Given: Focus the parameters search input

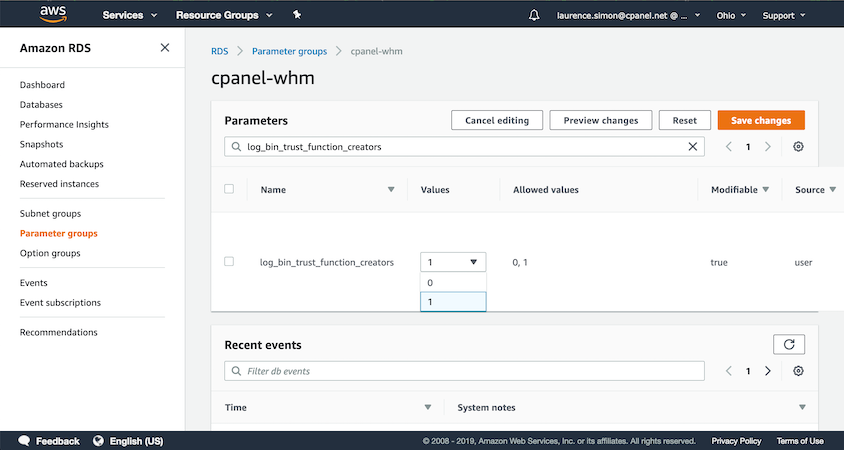Looking at the screenshot, I should 464,146.
